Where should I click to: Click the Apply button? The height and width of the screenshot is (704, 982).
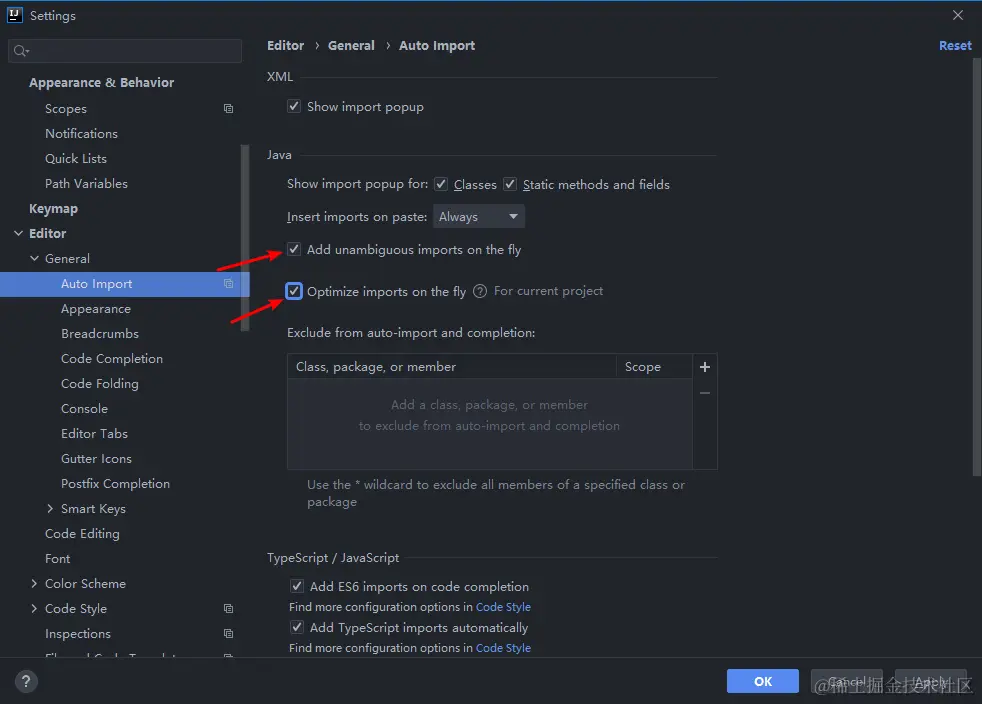click(931, 681)
